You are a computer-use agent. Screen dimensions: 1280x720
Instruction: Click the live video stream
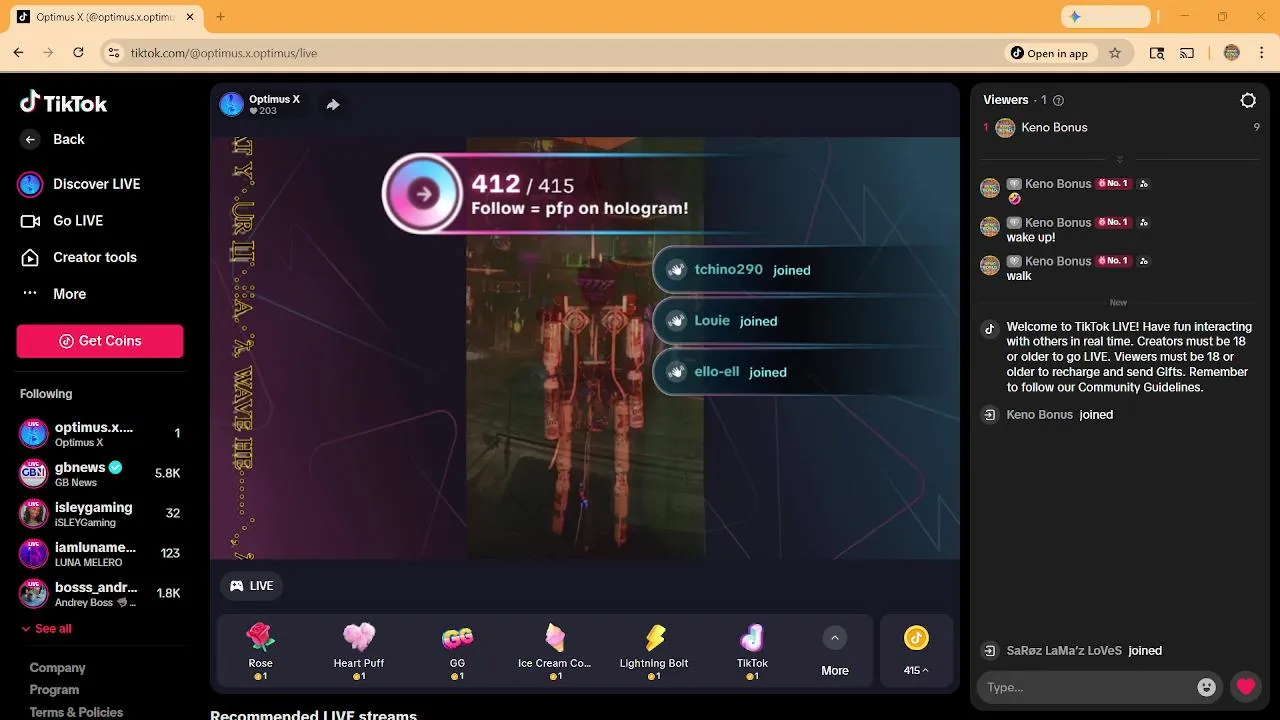(585, 348)
